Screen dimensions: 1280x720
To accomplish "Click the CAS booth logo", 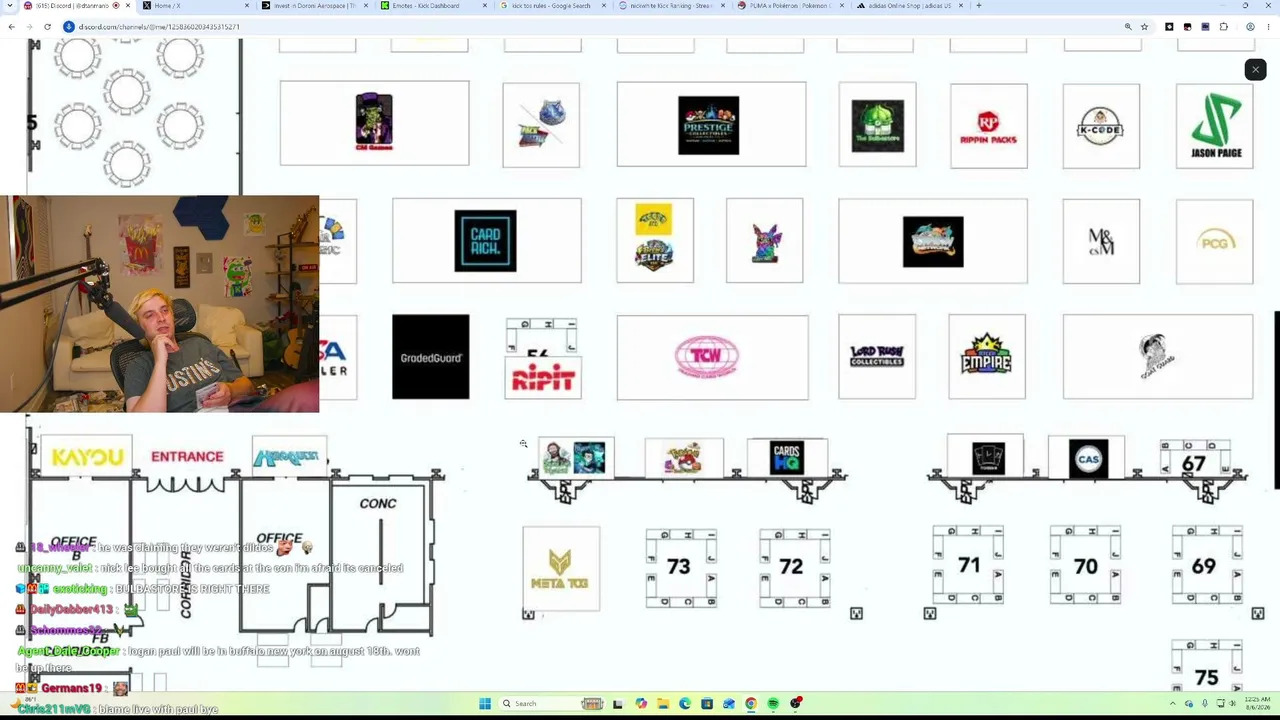I will point(1088,459).
